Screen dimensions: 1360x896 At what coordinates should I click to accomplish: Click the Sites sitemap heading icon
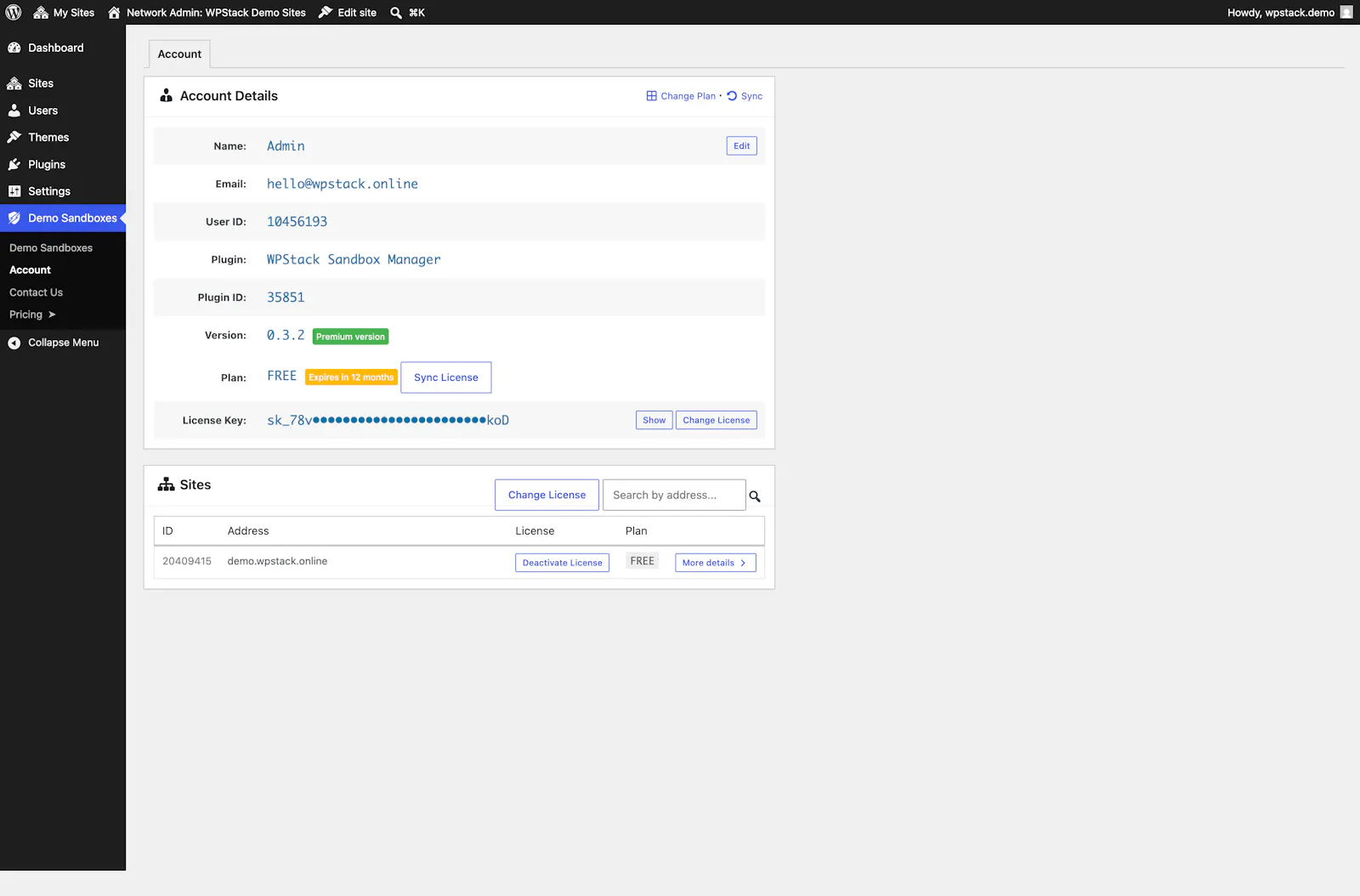167,484
